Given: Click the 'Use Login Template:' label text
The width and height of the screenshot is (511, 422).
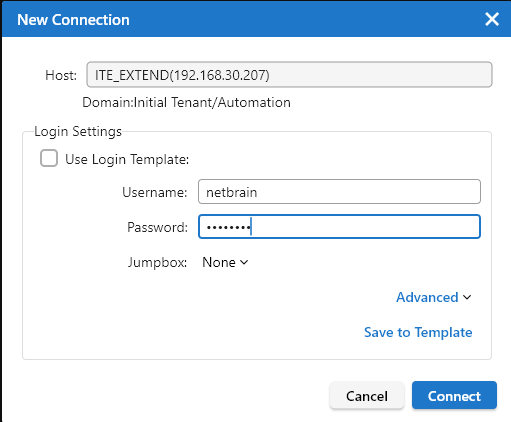Looking at the screenshot, I should point(127,159).
